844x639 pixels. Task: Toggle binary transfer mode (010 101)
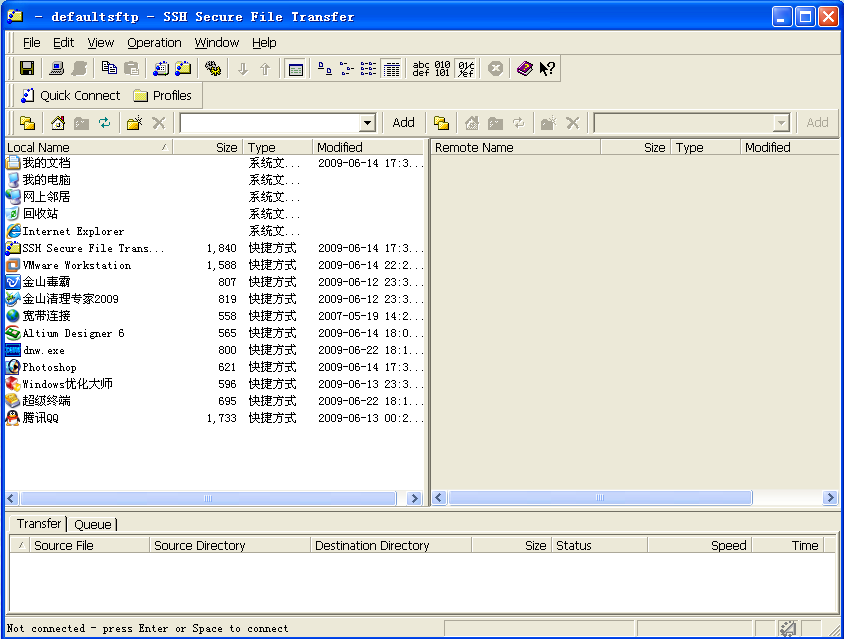(x=443, y=68)
